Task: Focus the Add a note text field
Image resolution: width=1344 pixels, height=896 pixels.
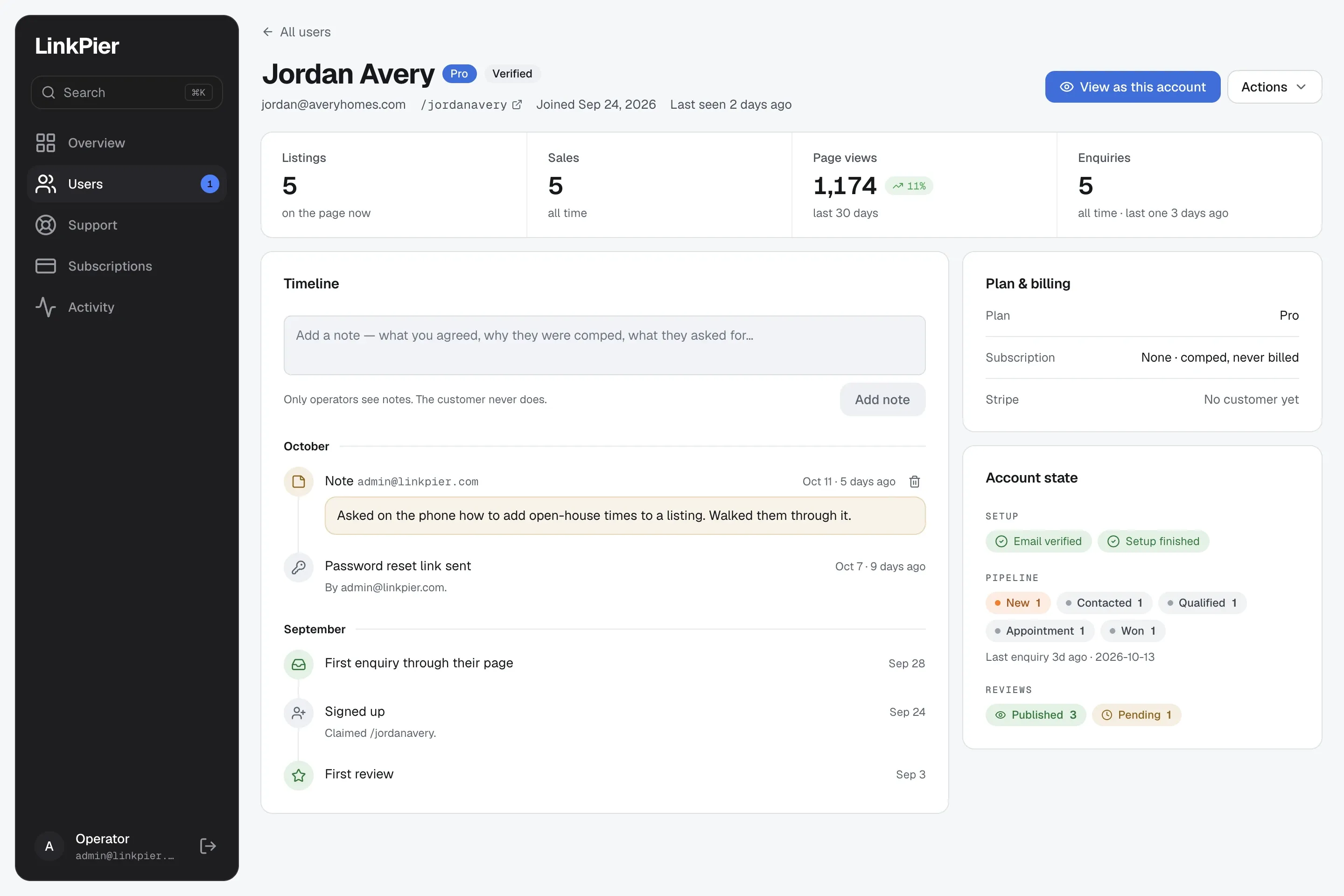Action: (x=605, y=345)
